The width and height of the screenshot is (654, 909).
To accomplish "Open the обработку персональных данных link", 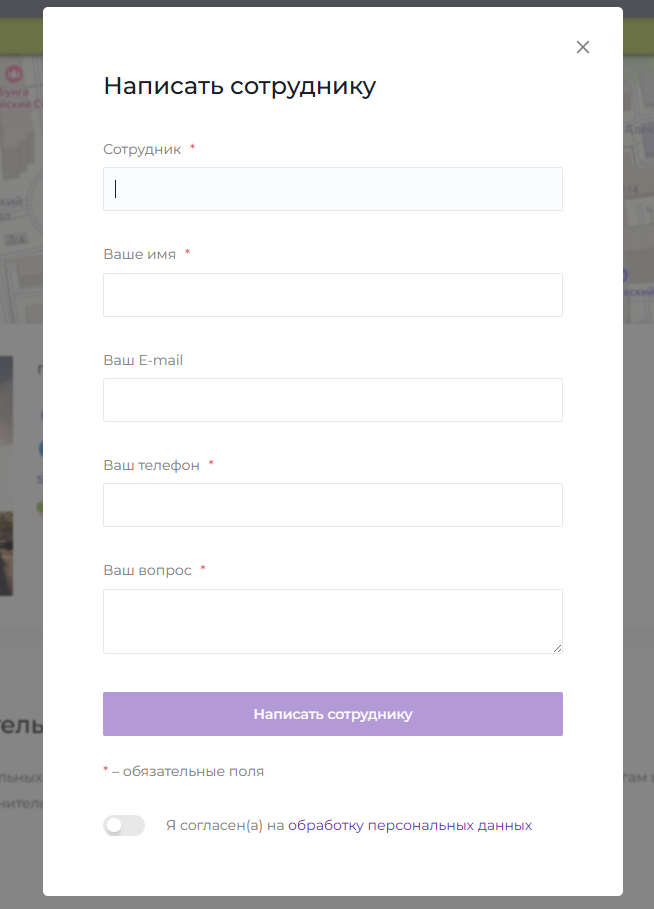I will tap(410, 825).
